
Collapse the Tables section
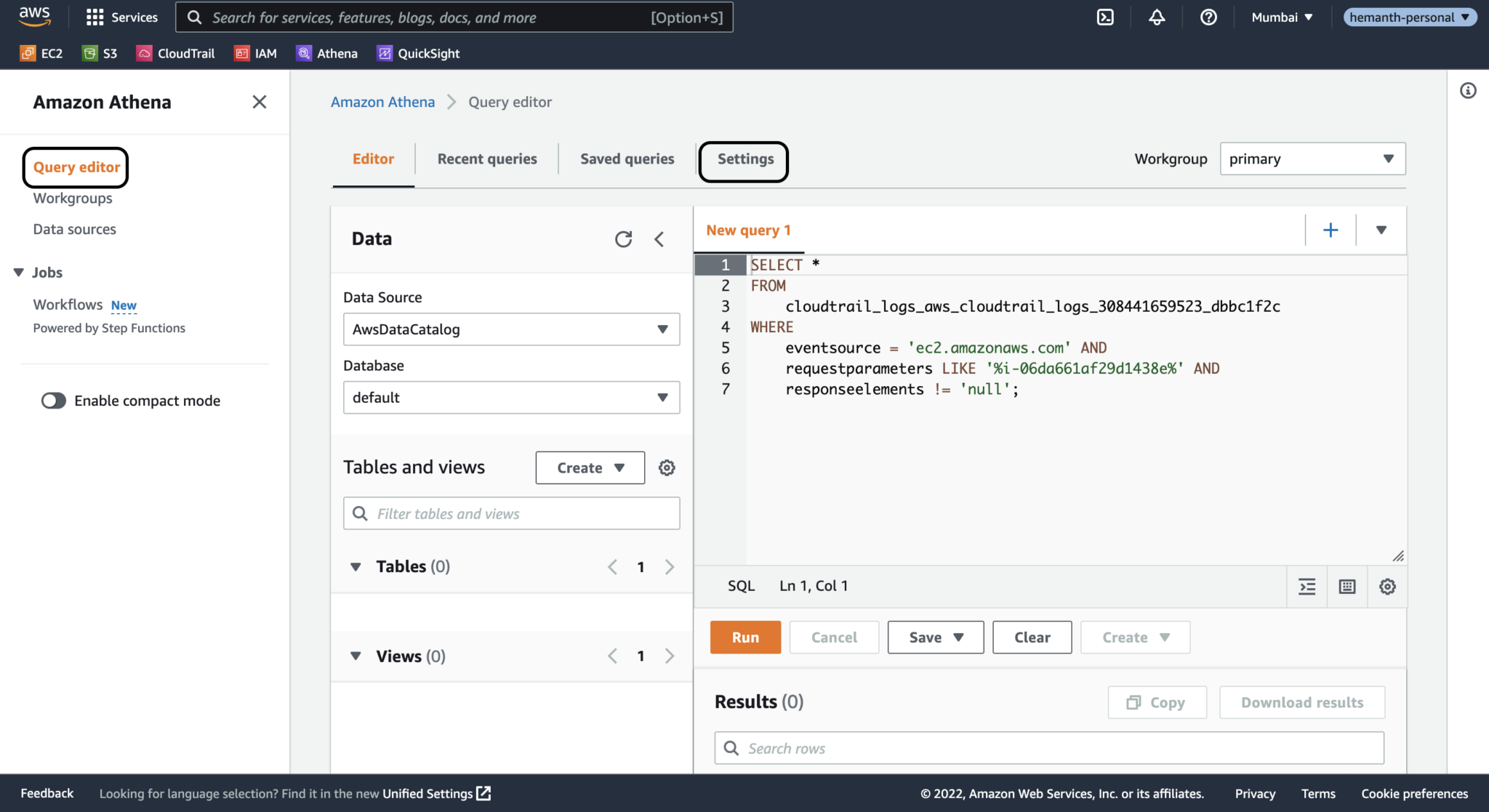tap(356, 566)
